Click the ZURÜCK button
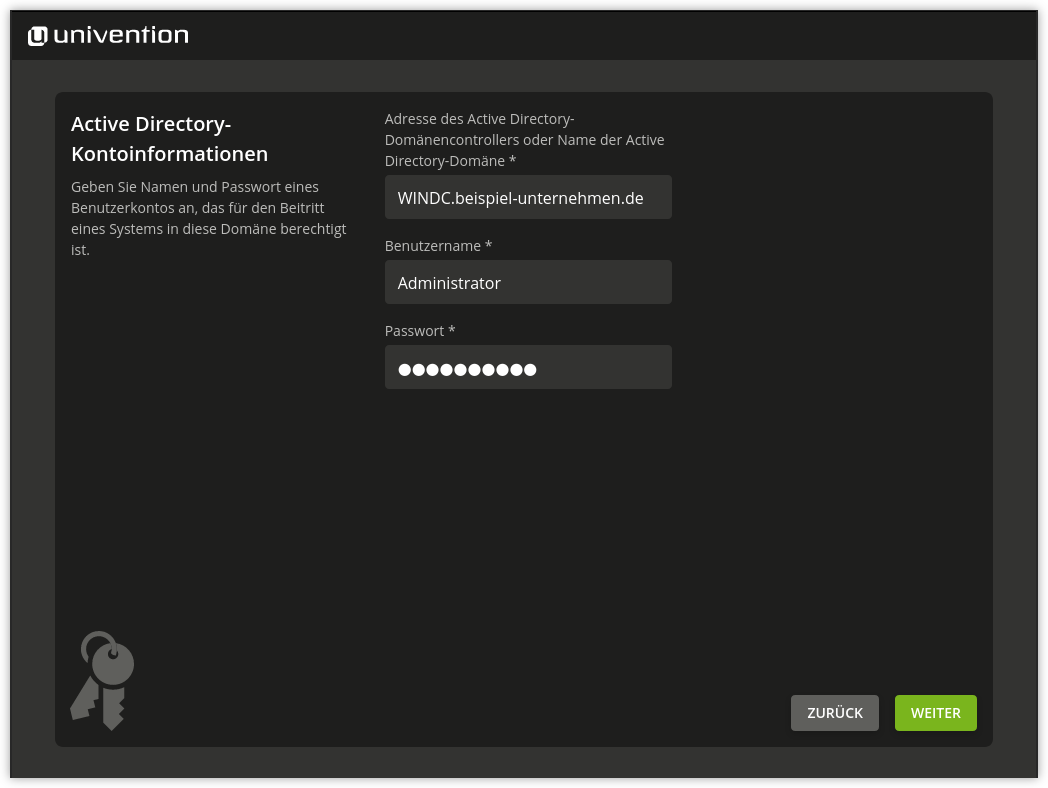Viewport: 1048px width, 788px height. [834, 712]
